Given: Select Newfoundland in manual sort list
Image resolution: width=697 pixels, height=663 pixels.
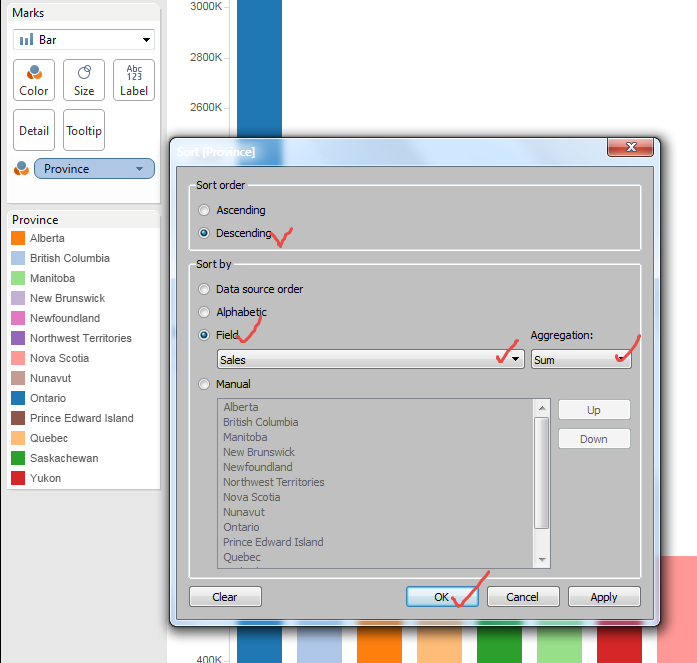Looking at the screenshot, I should pos(258,467).
